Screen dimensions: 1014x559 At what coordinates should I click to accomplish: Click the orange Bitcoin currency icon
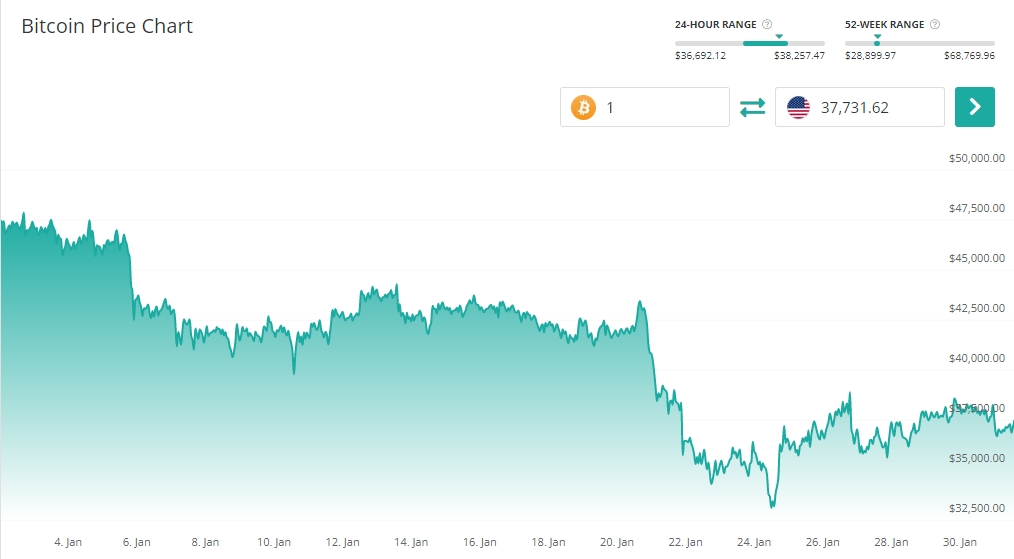[583, 107]
